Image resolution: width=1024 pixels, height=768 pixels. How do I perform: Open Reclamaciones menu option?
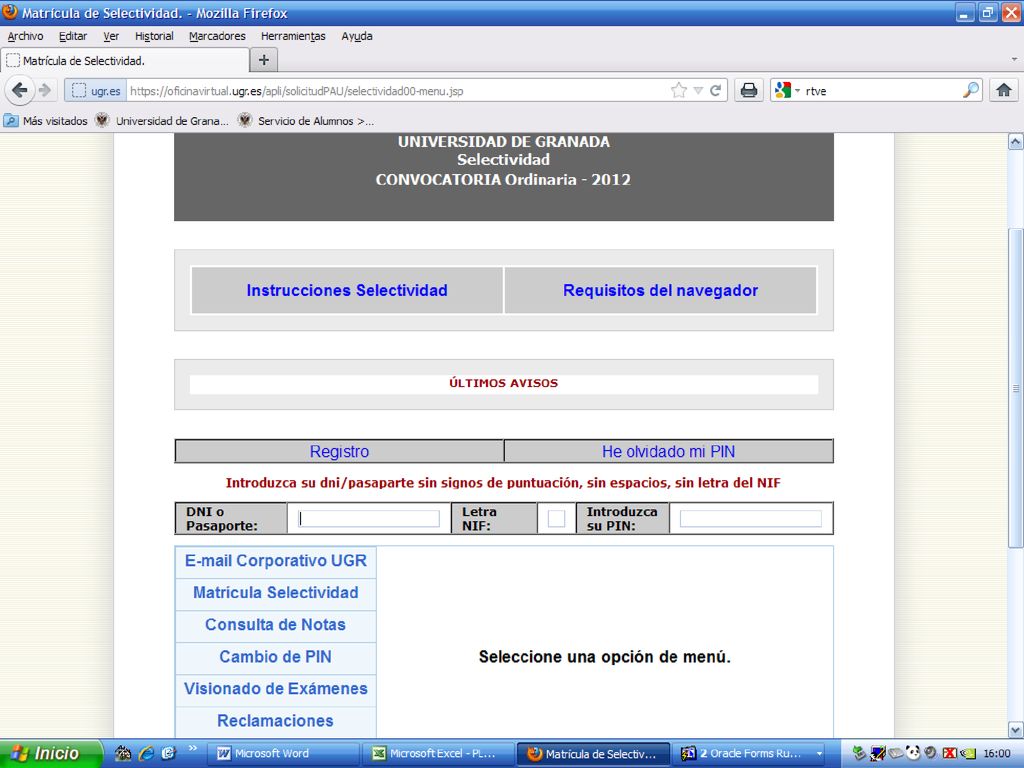[276, 721]
